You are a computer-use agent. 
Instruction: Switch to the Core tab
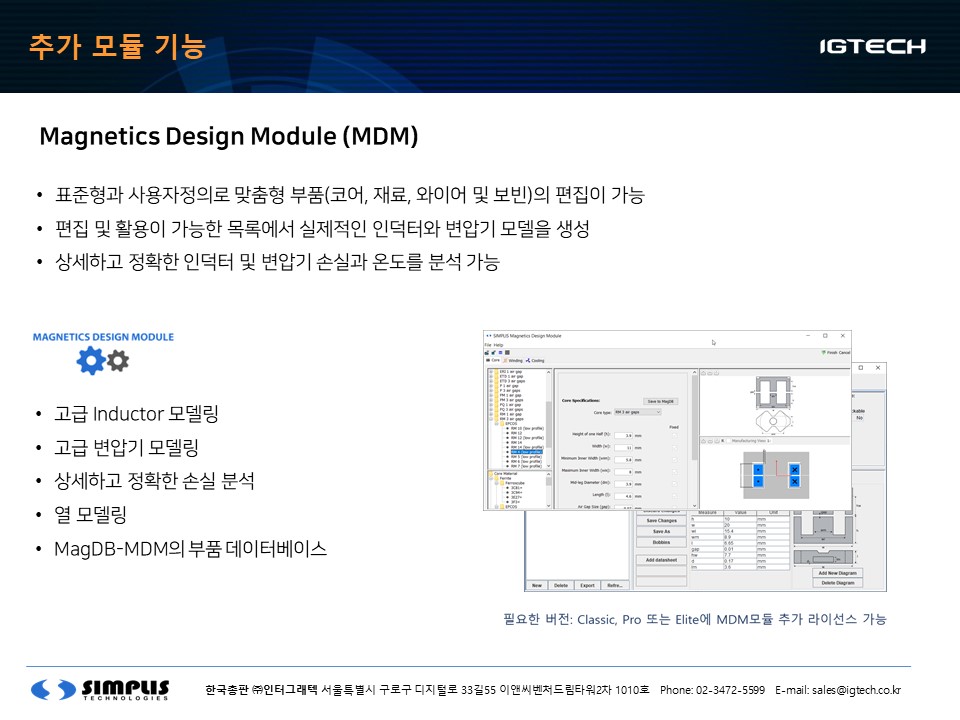pyautogui.click(x=492, y=360)
